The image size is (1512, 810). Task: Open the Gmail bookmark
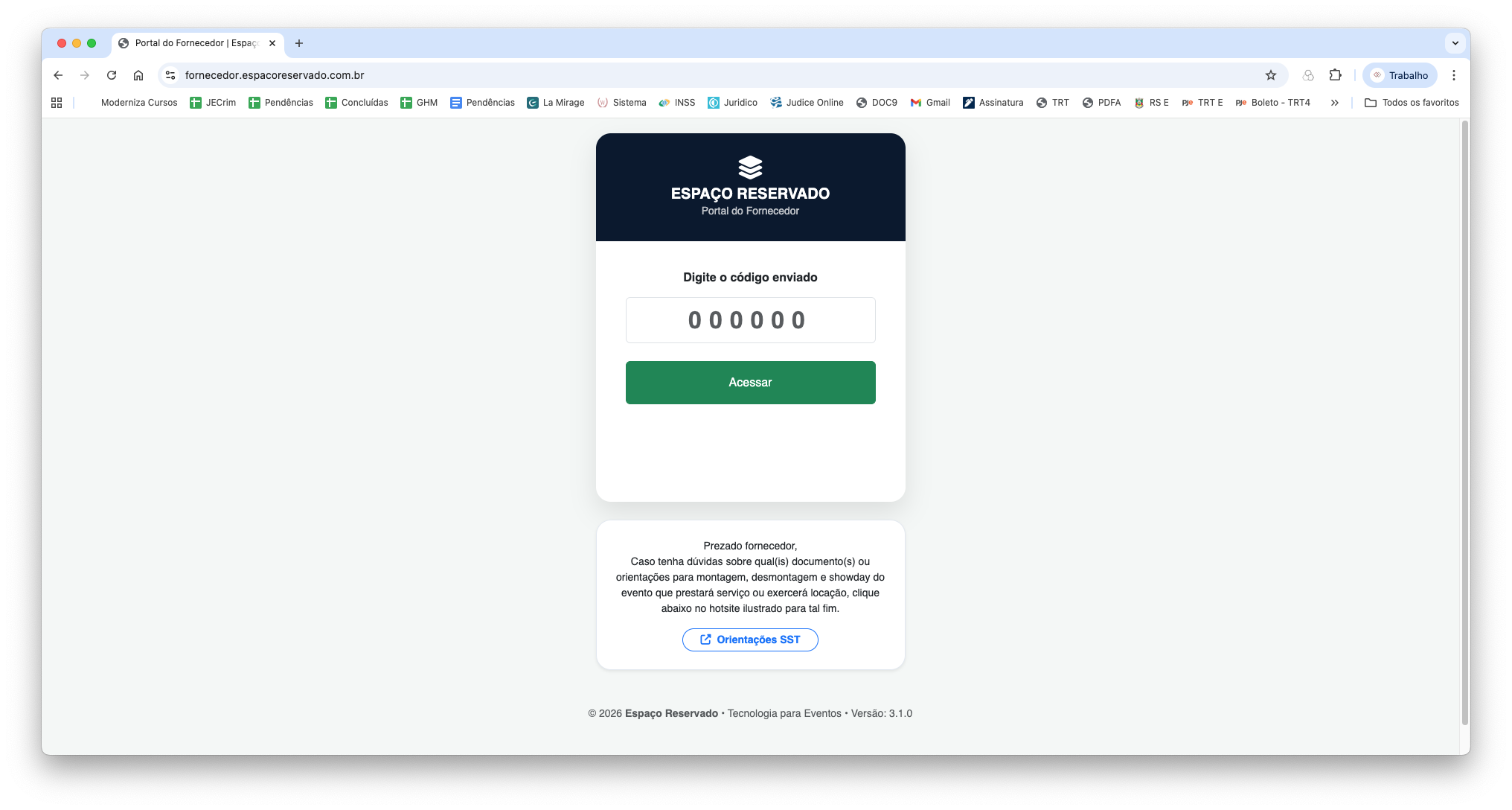coord(930,103)
